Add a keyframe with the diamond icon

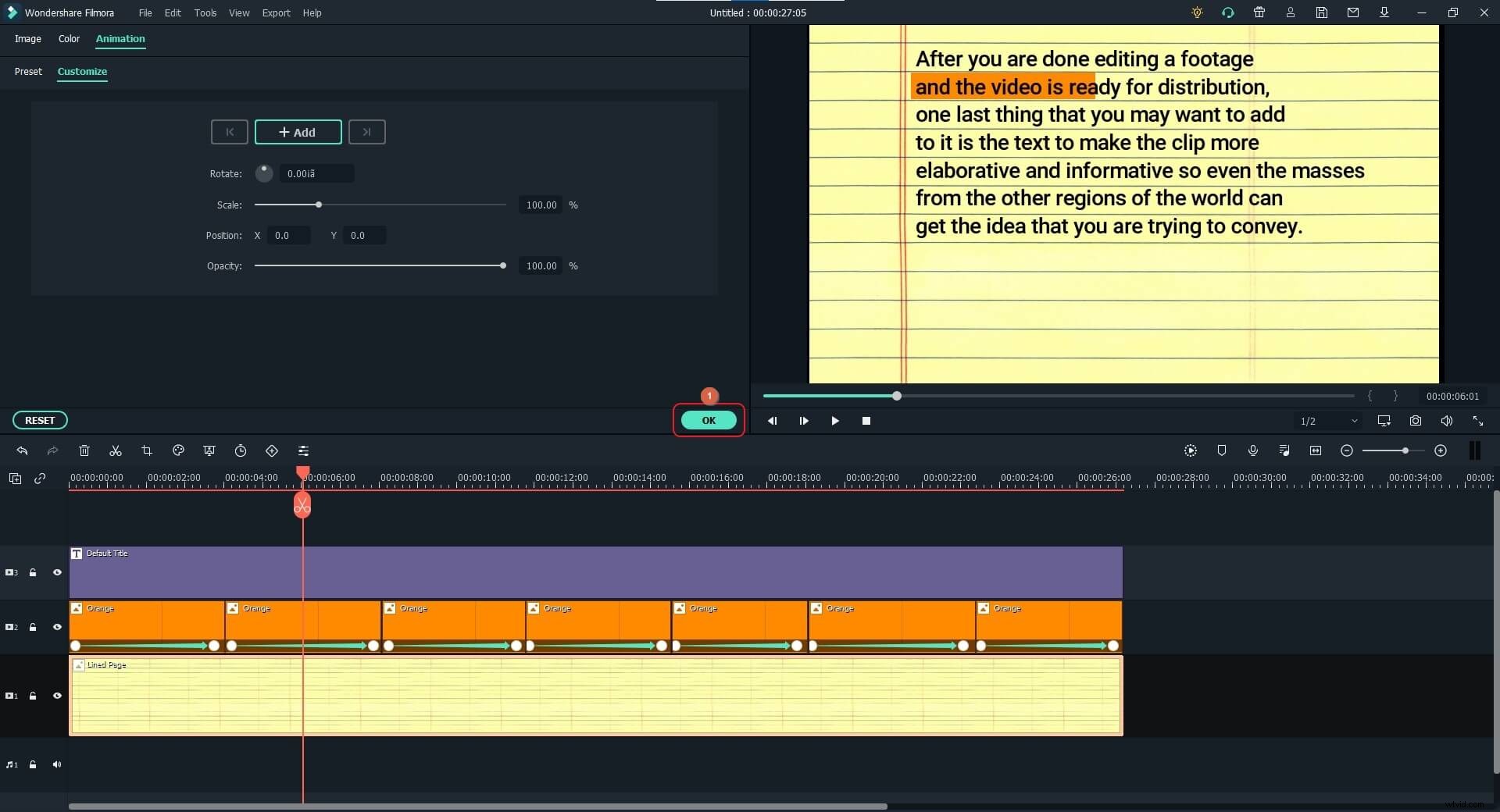pyautogui.click(x=272, y=451)
